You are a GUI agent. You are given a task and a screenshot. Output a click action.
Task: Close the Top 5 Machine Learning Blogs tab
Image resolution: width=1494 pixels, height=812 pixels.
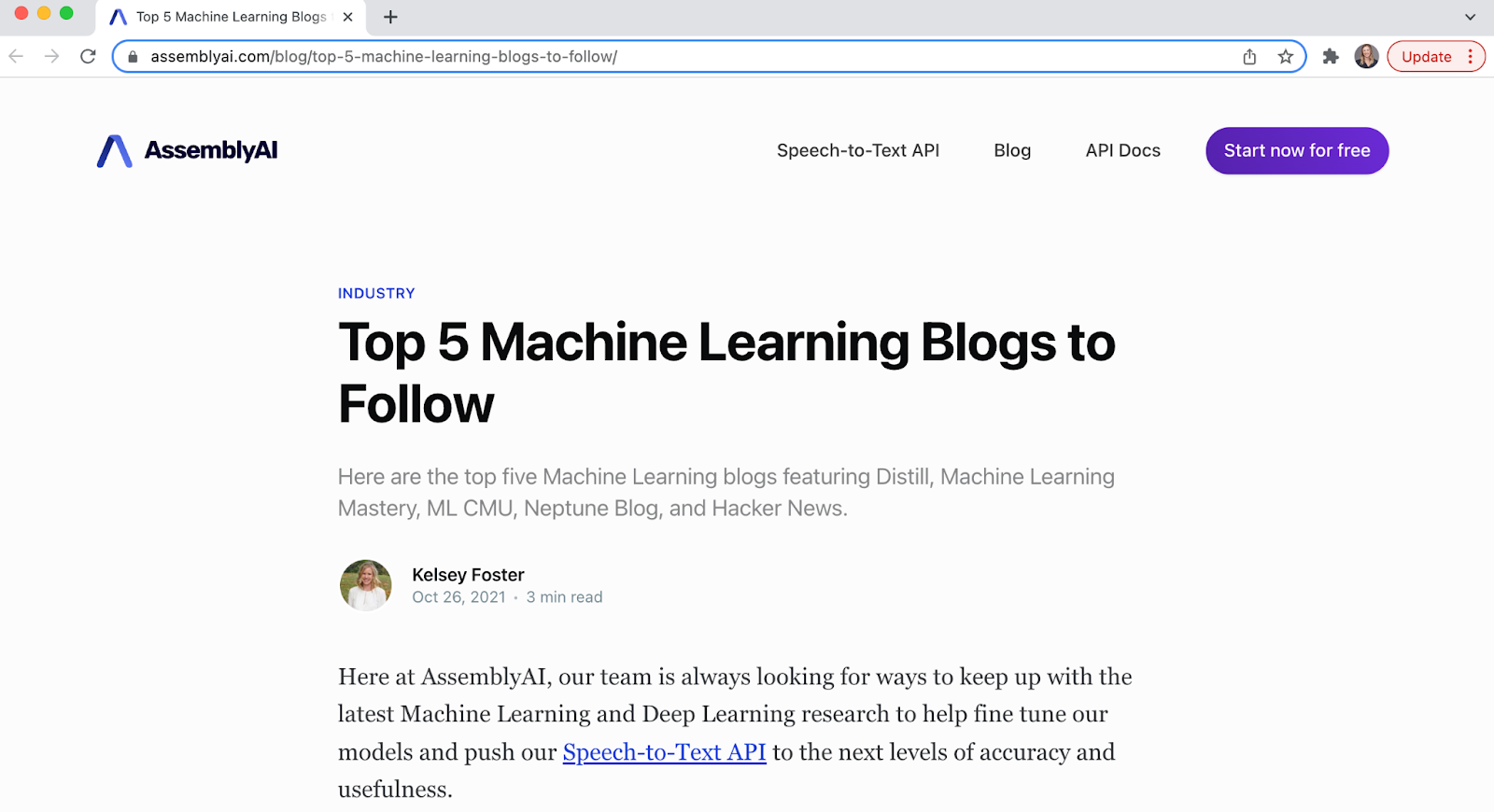347,17
